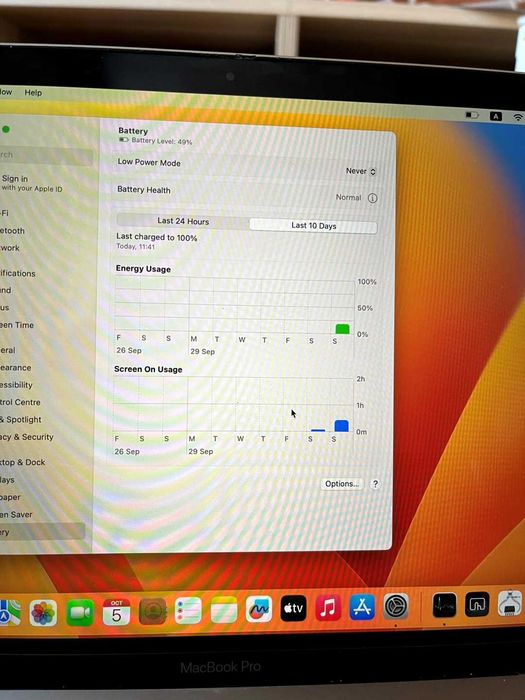Select Appearance in the sidebar
Screen dimensions: 525x700
pos(16,368)
